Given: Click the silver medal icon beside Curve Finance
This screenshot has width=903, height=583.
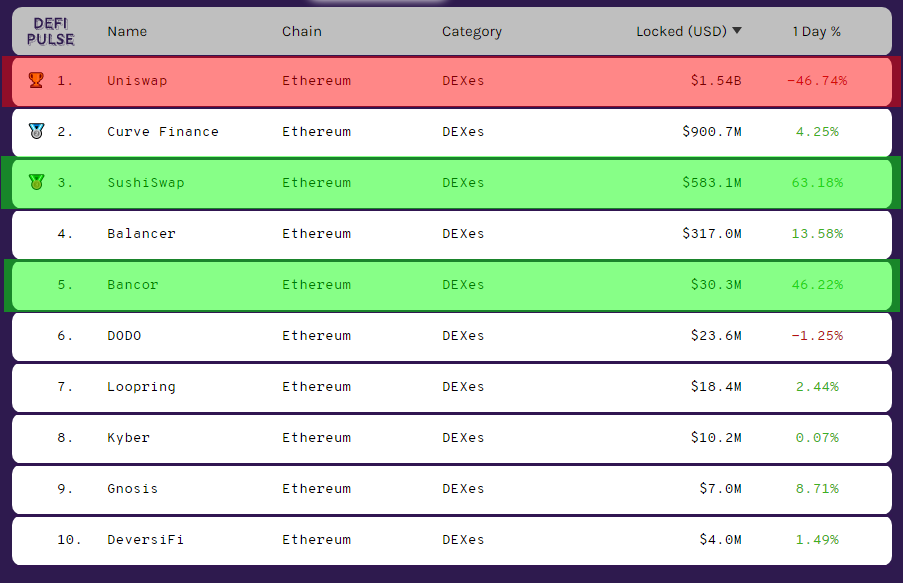Looking at the screenshot, I should [x=36, y=131].
